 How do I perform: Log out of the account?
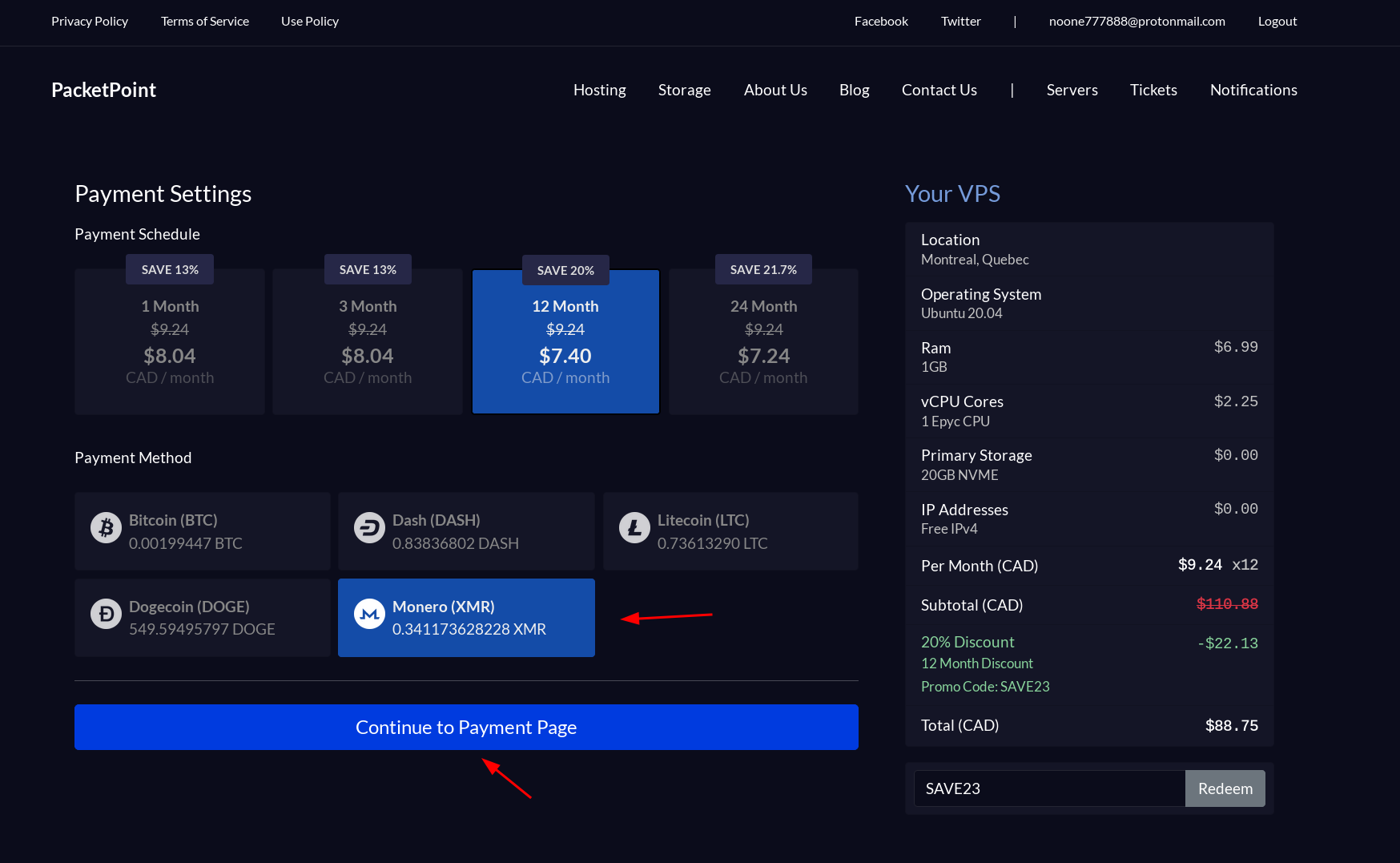point(1277,21)
